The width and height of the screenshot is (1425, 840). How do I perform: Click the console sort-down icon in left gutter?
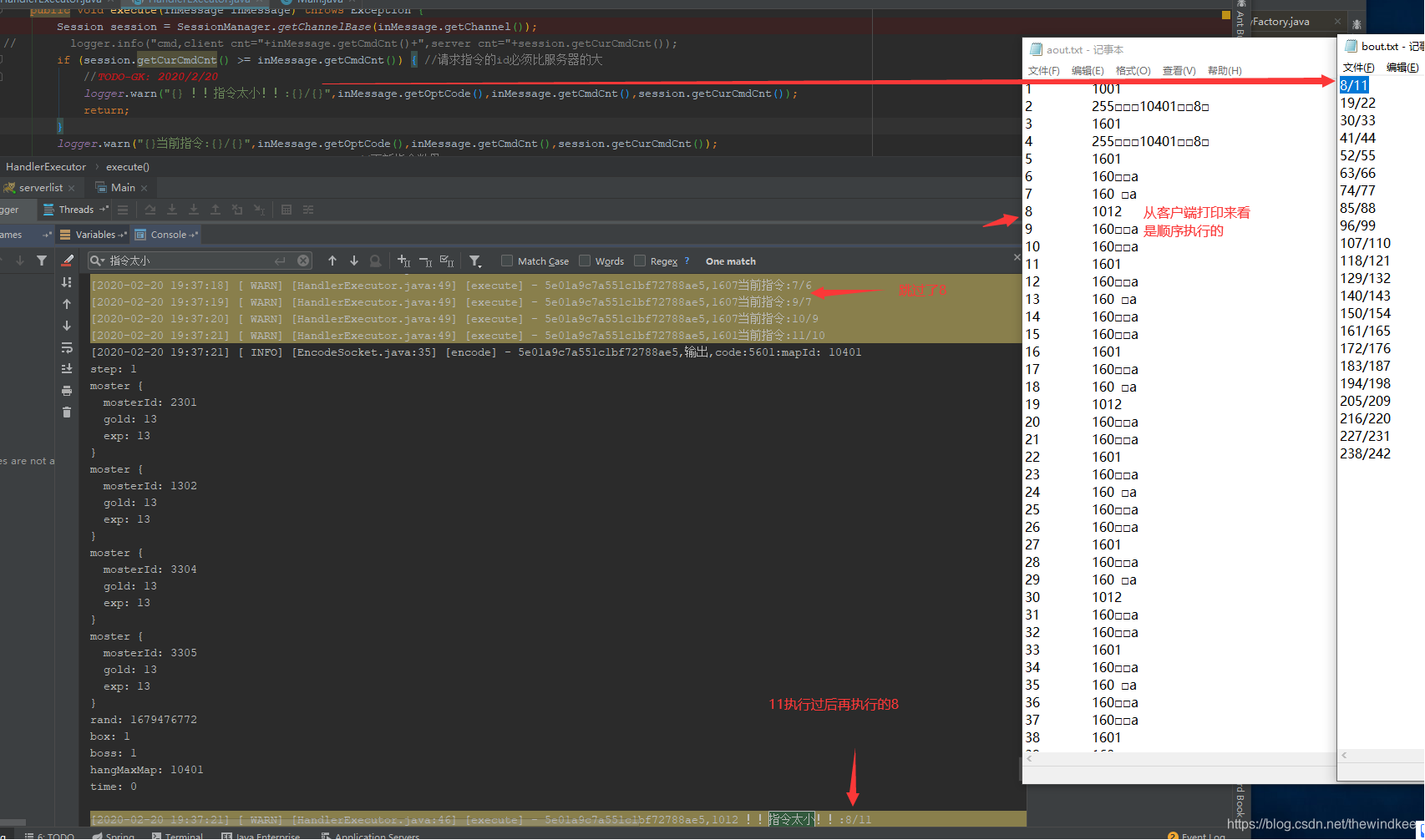[x=67, y=282]
